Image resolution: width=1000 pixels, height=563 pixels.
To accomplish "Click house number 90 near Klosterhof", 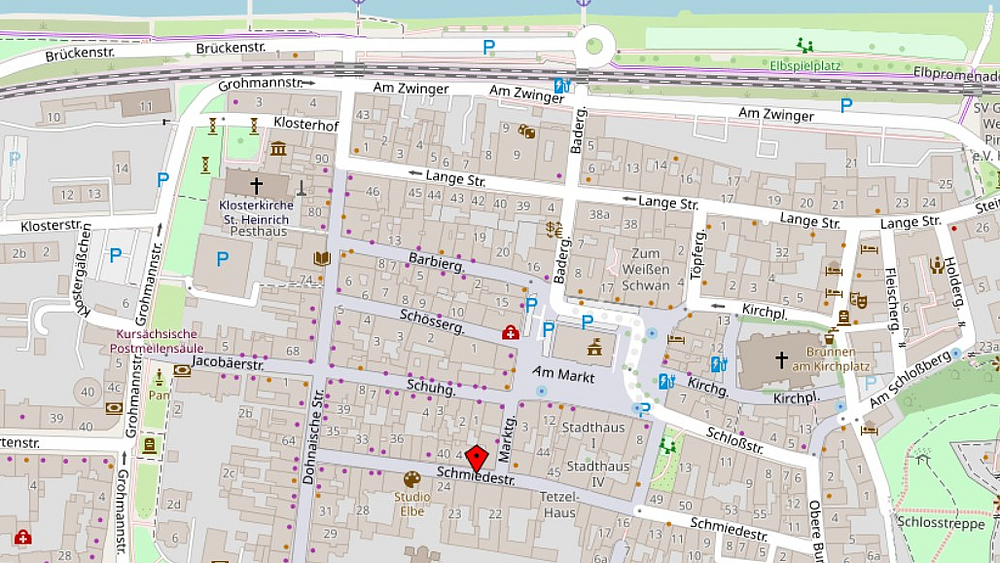I will [x=321, y=159].
